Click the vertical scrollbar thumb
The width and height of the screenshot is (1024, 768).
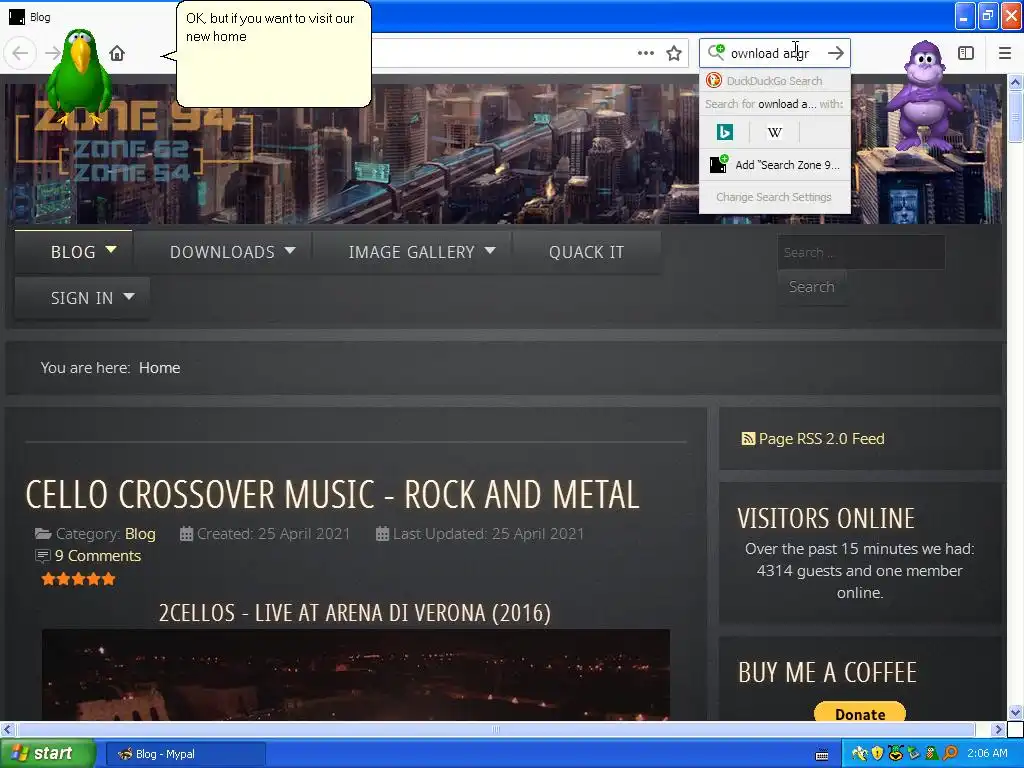click(1016, 116)
